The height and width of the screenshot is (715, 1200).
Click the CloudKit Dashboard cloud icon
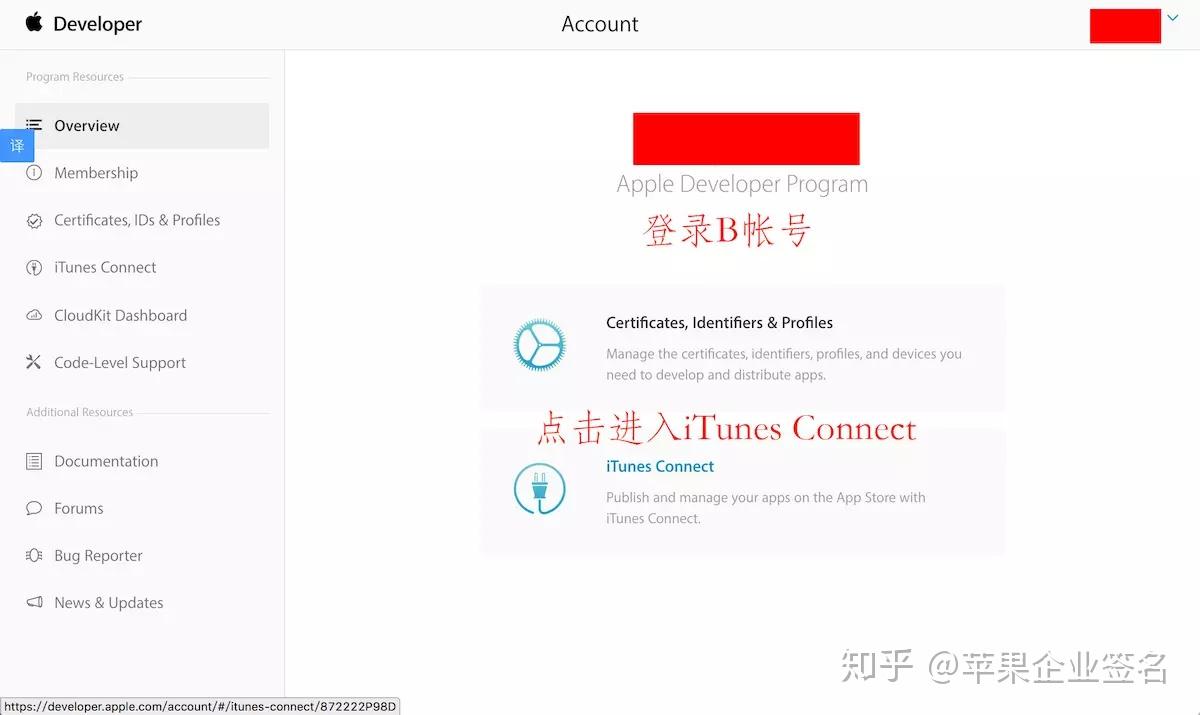coord(34,315)
